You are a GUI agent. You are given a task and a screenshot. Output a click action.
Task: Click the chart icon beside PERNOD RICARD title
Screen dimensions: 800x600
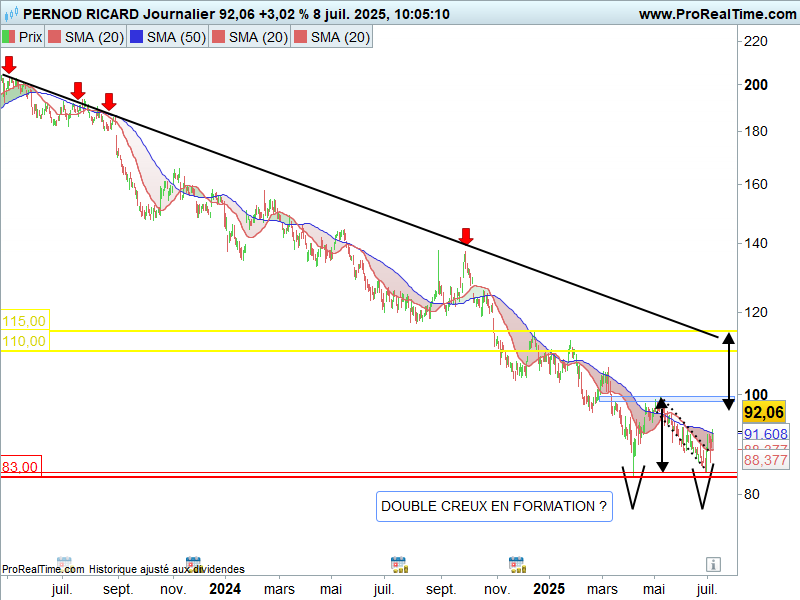pyautogui.click(x=11, y=13)
